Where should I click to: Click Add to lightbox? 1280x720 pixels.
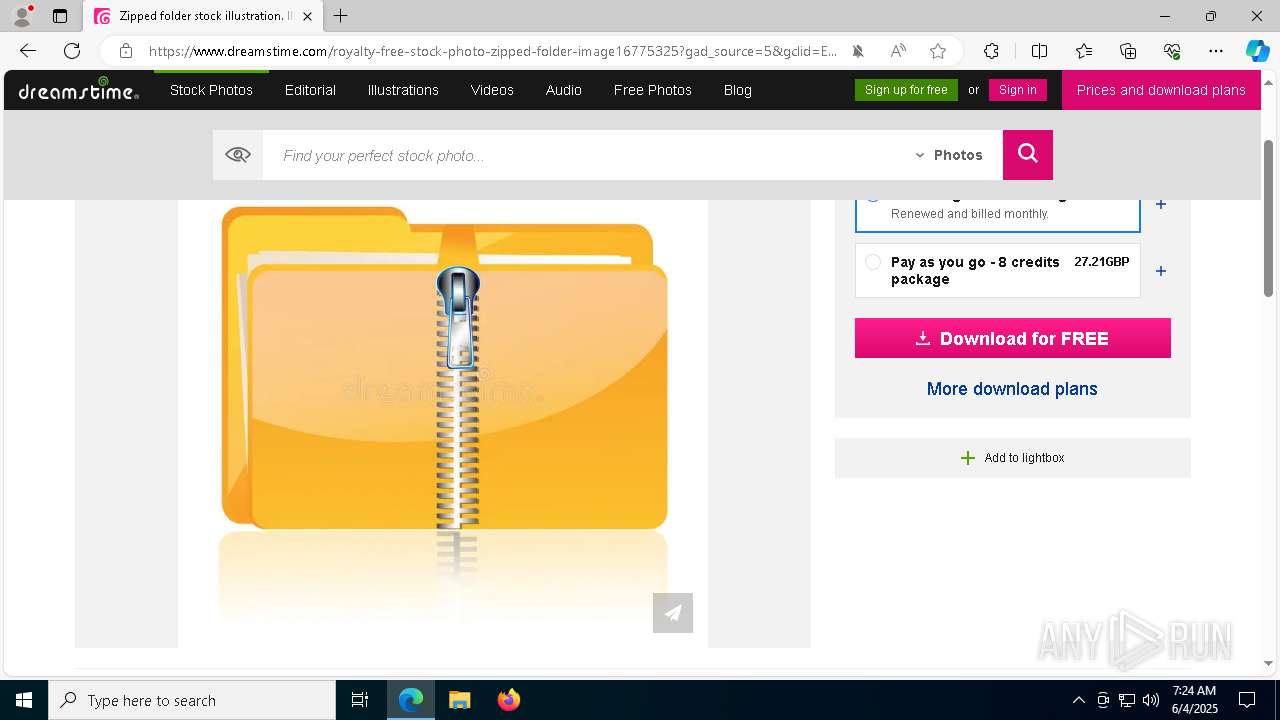coord(1013,458)
